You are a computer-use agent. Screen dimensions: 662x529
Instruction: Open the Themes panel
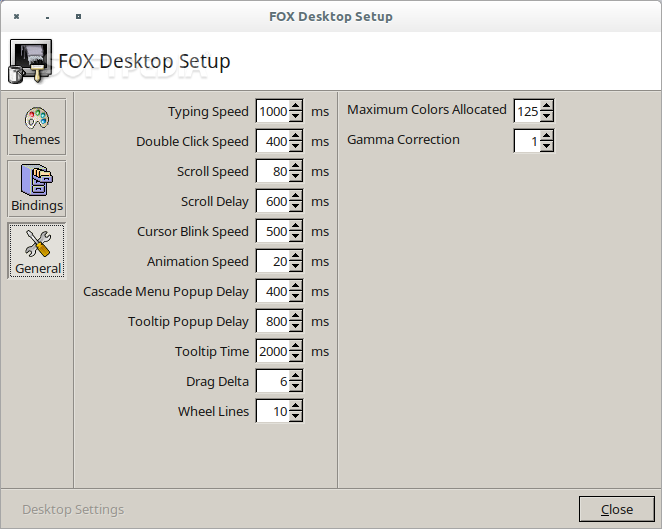(x=37, y=127)
